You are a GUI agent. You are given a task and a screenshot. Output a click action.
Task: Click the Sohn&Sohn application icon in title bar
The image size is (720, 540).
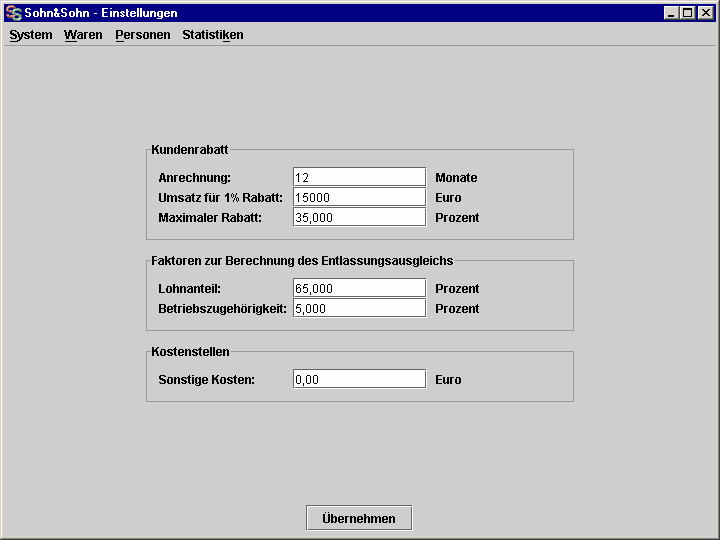pyautogui.click(x=14, y=13)
